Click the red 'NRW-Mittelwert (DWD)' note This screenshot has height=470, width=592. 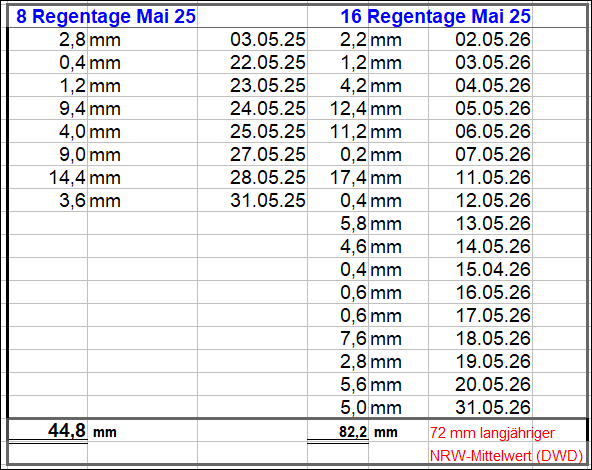click(x=506, y=456)
